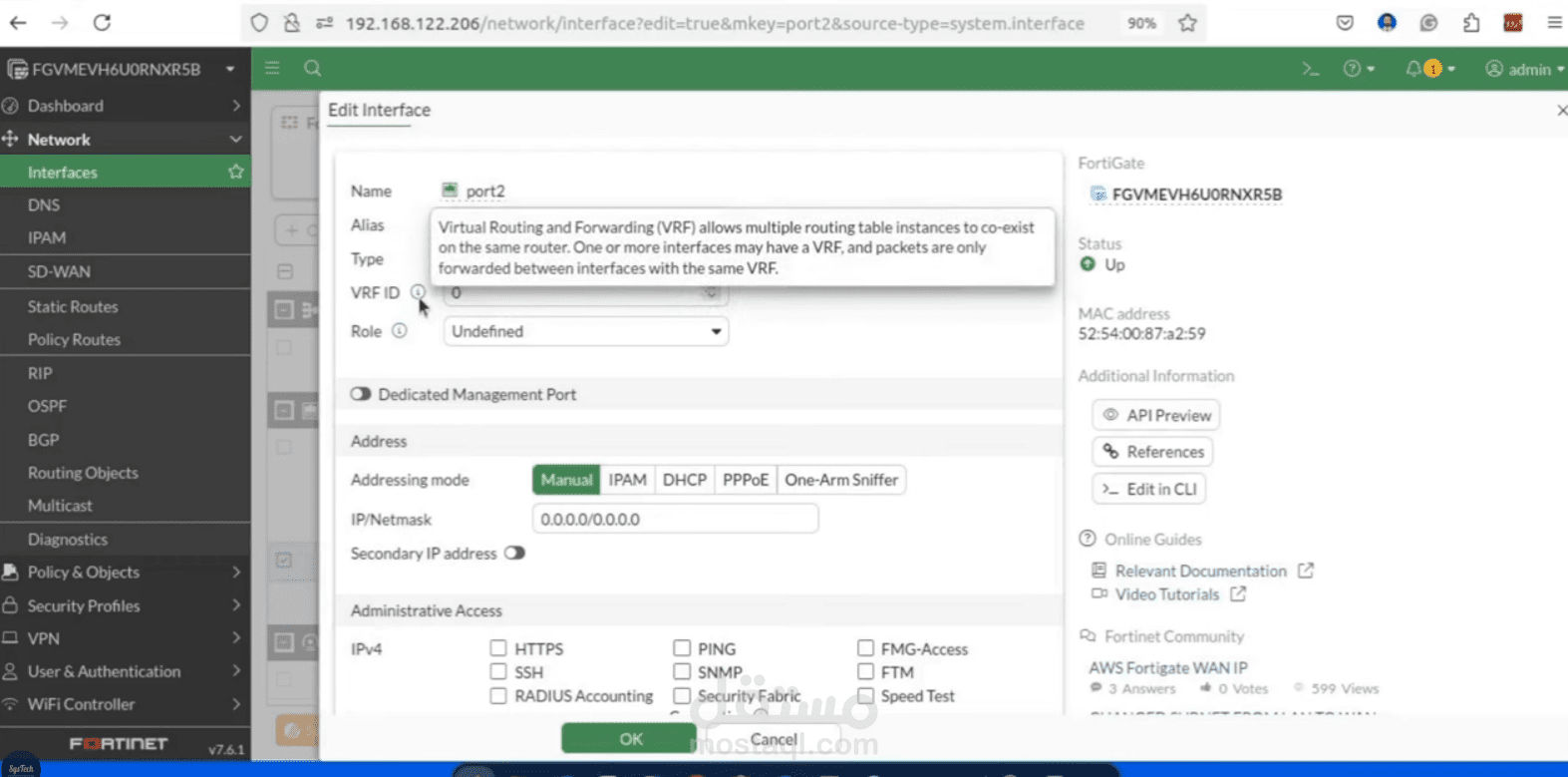Select DHCP addressing mode
The width and height of the screenshot is (1568, 777).
[685, 480]
